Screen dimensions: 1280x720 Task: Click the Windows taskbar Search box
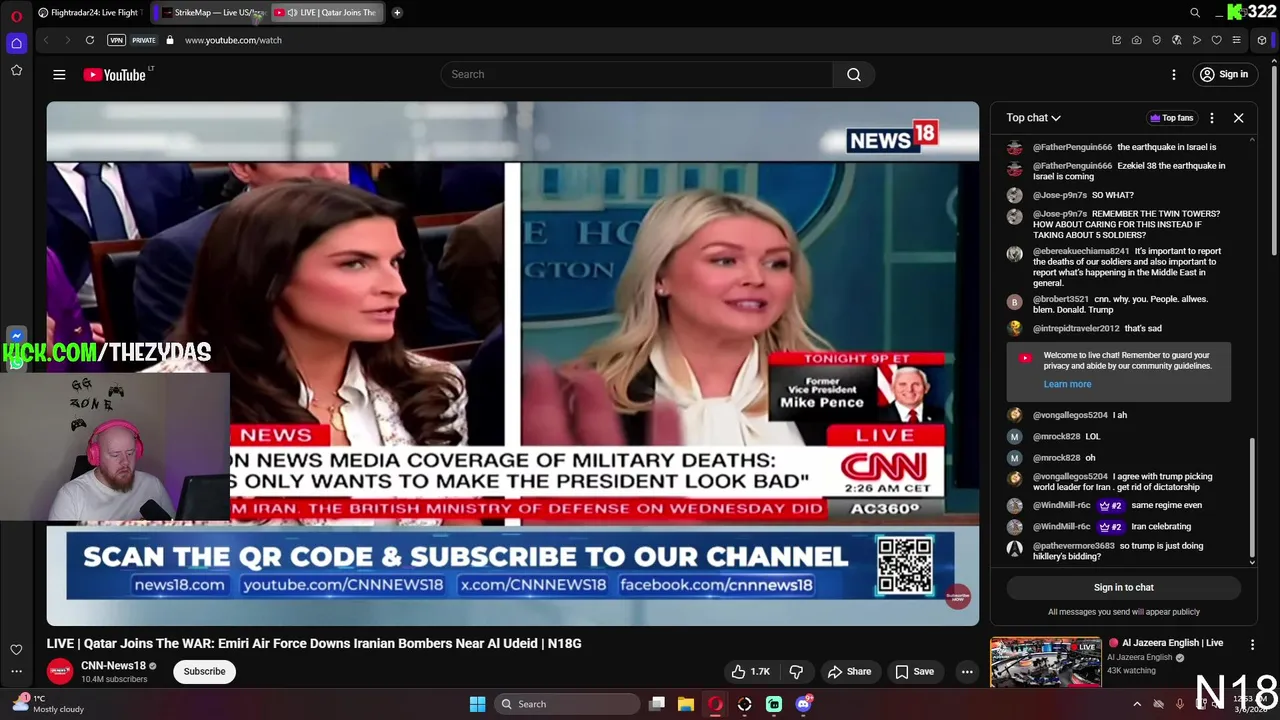pyautogui.click(x=567, y=704)
